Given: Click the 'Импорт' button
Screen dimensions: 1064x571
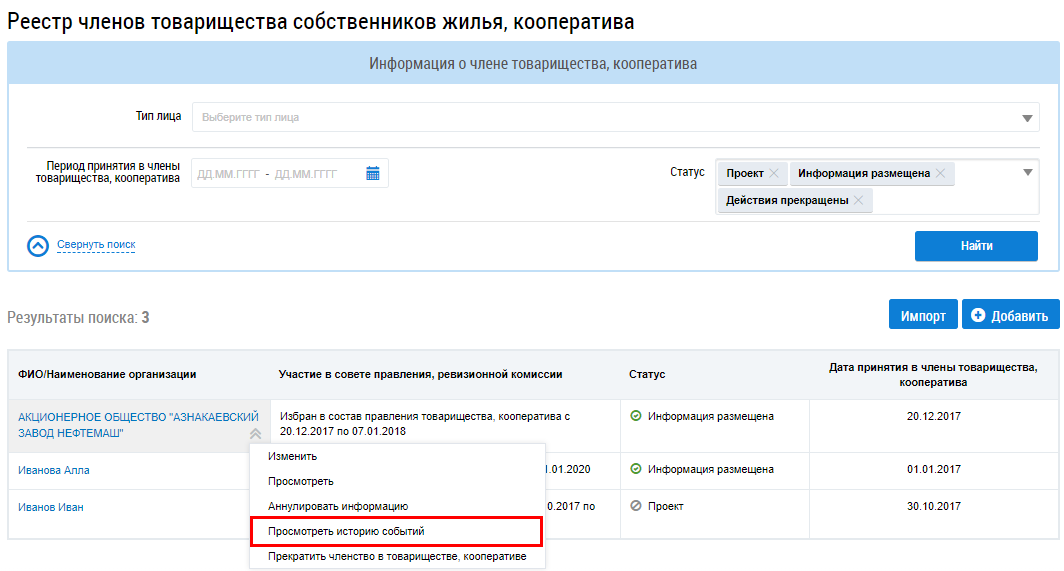Looking at the screenshot, I should [x=923, y=314].
